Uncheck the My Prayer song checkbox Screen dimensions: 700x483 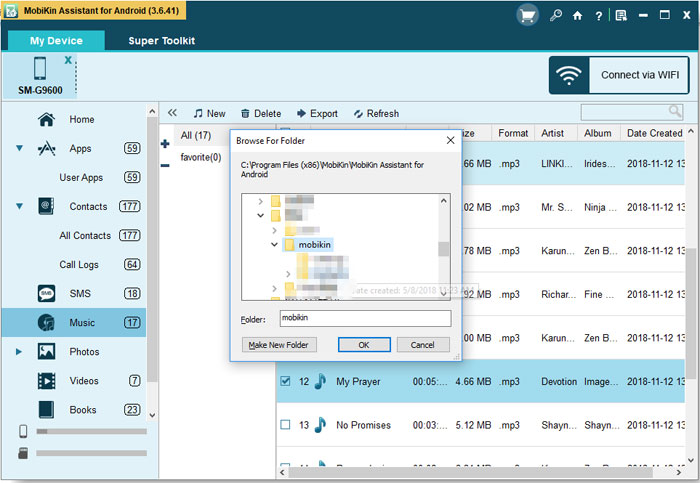tap(285, 381)
